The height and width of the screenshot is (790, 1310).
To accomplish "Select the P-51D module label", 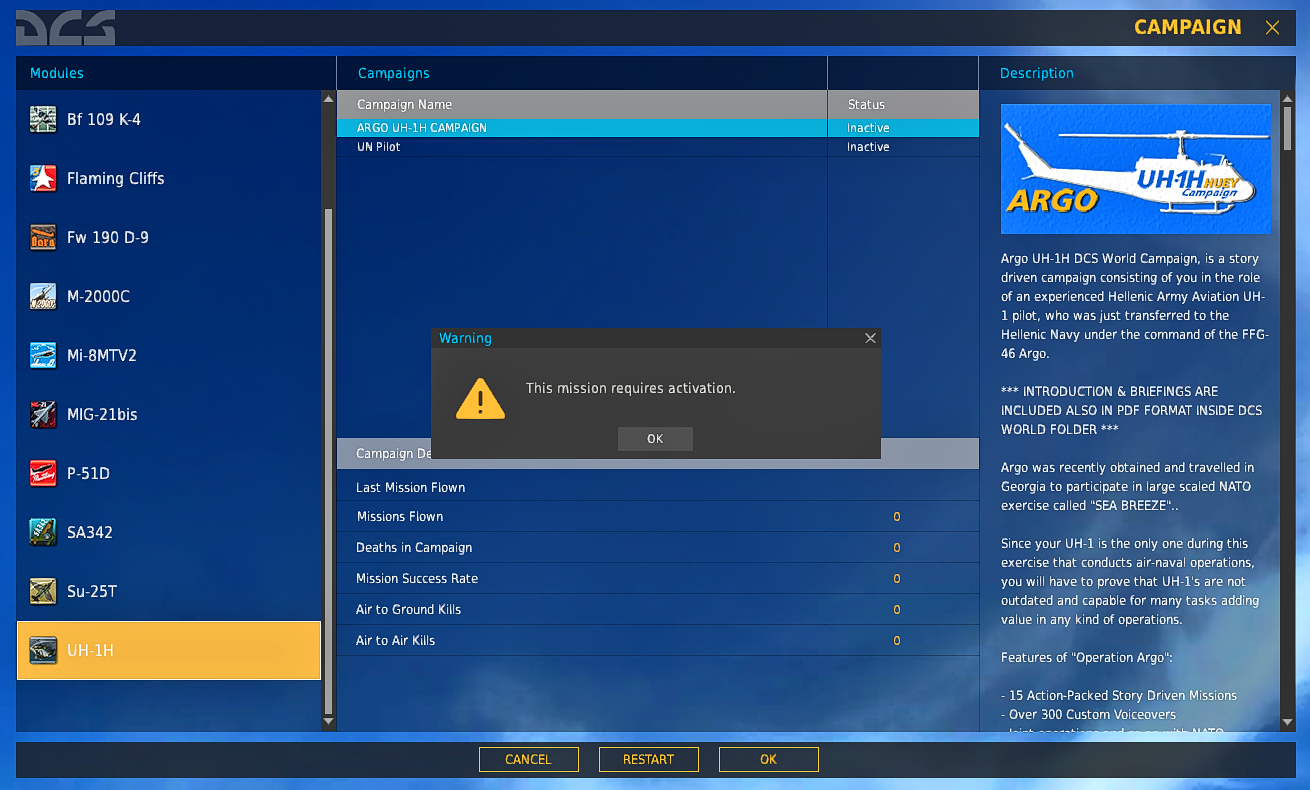I will coord(88,474).
